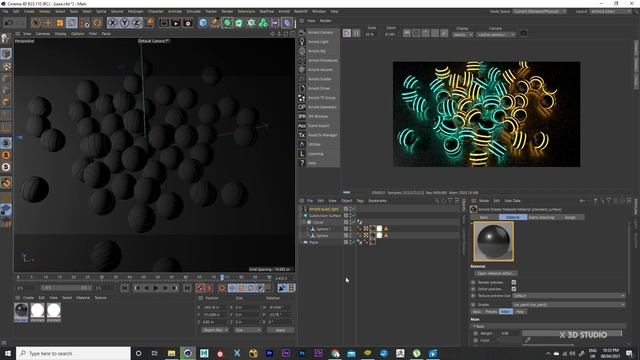
Task: Open the Size mode dropdown
Action: tap(247, 330)
